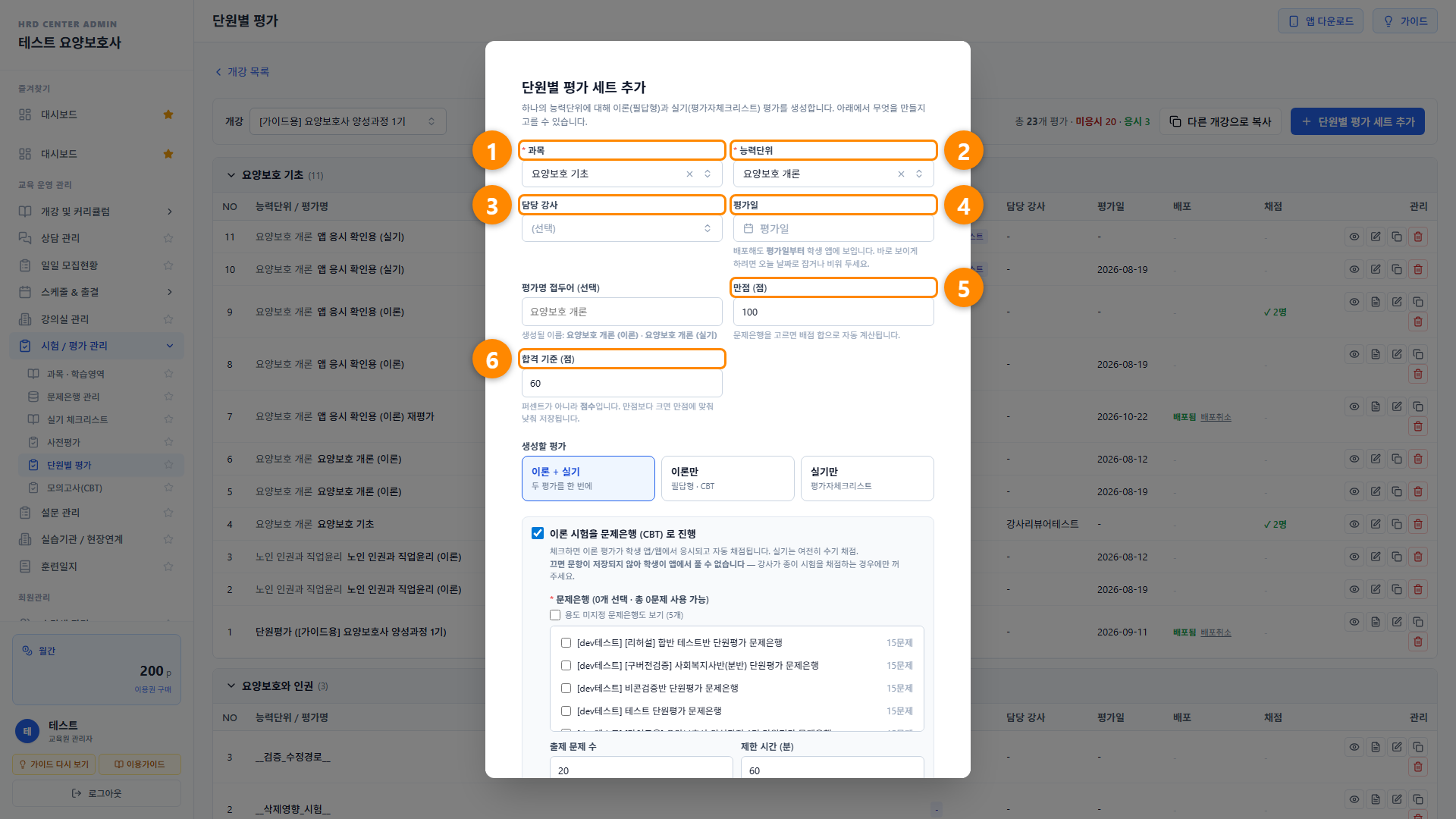Image resolution: width=1456 pixels, height=819 pixels.
Task: Open the 개강 course selector dropdown
Action: [348, 121]
